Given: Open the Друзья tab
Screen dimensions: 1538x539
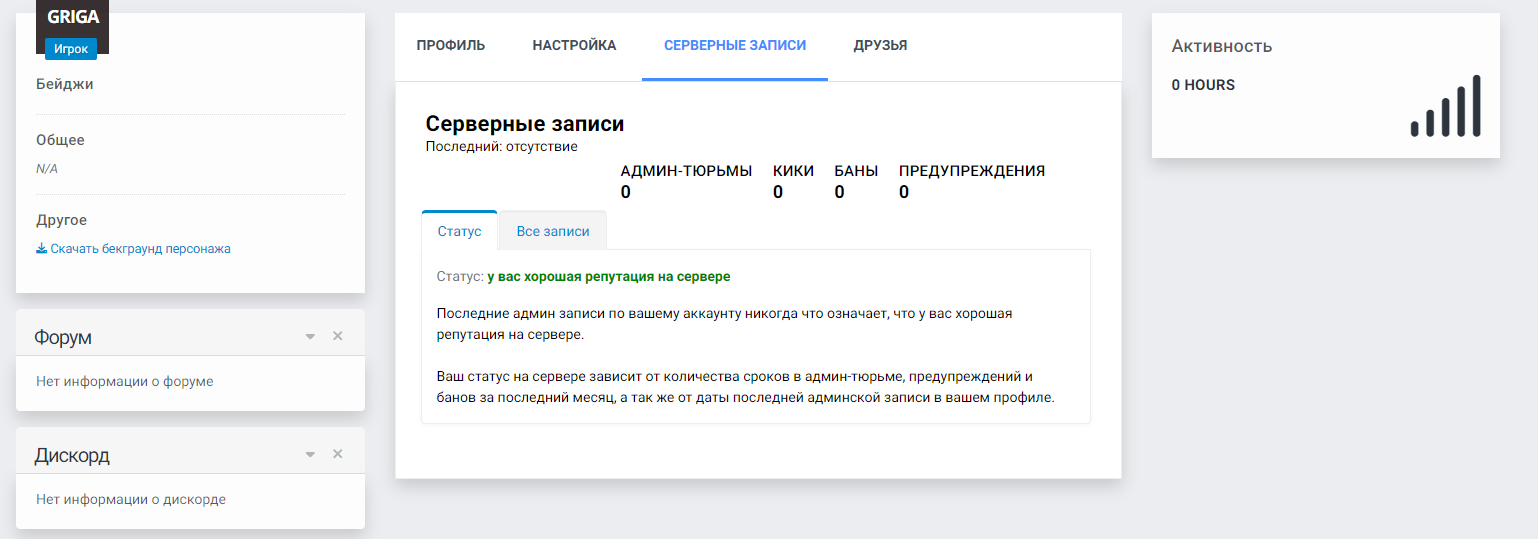Looking at the screenshot, I should [x=880, y=45].
